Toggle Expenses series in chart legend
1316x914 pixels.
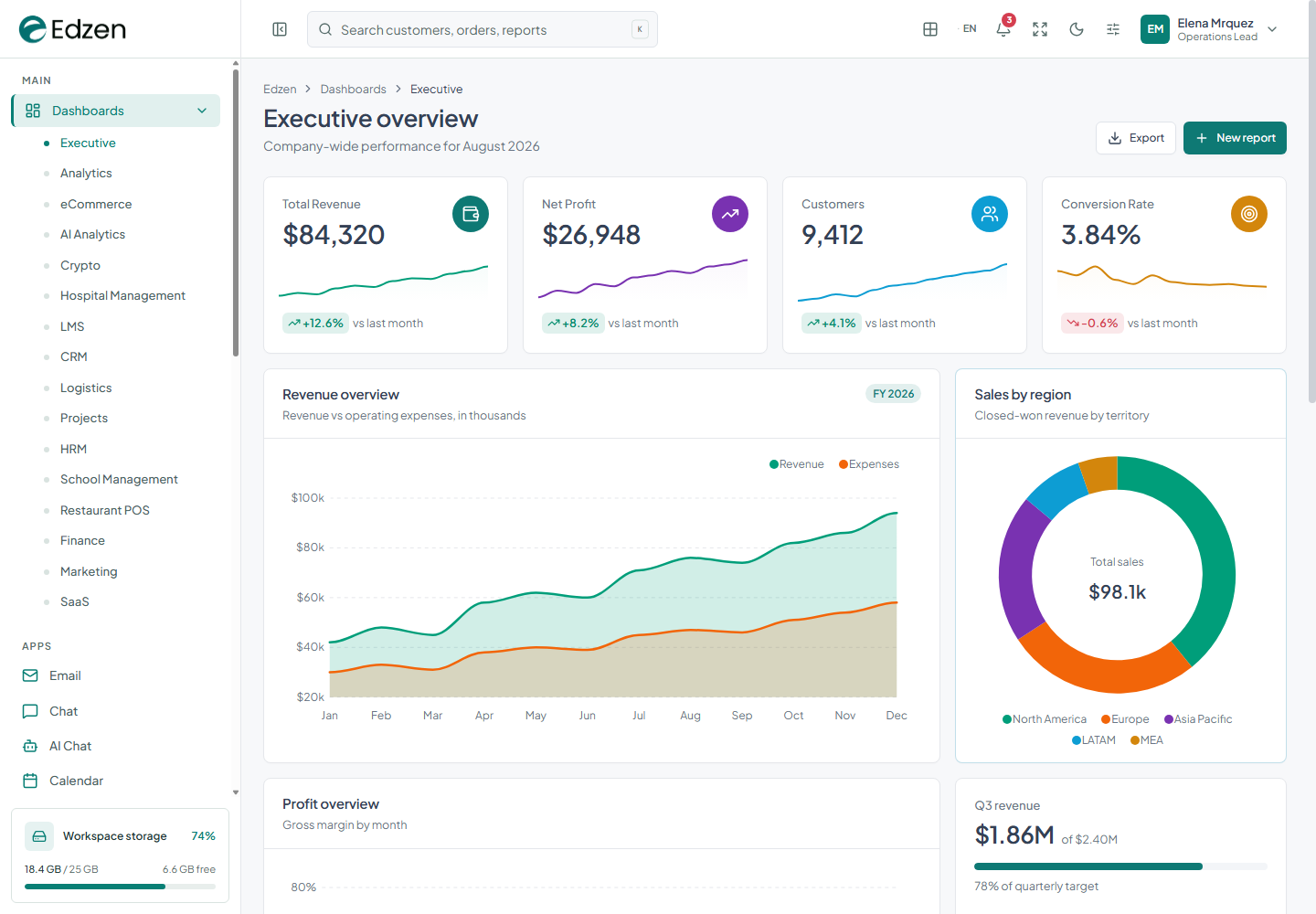pyautogui.click(x=869, y=464)
